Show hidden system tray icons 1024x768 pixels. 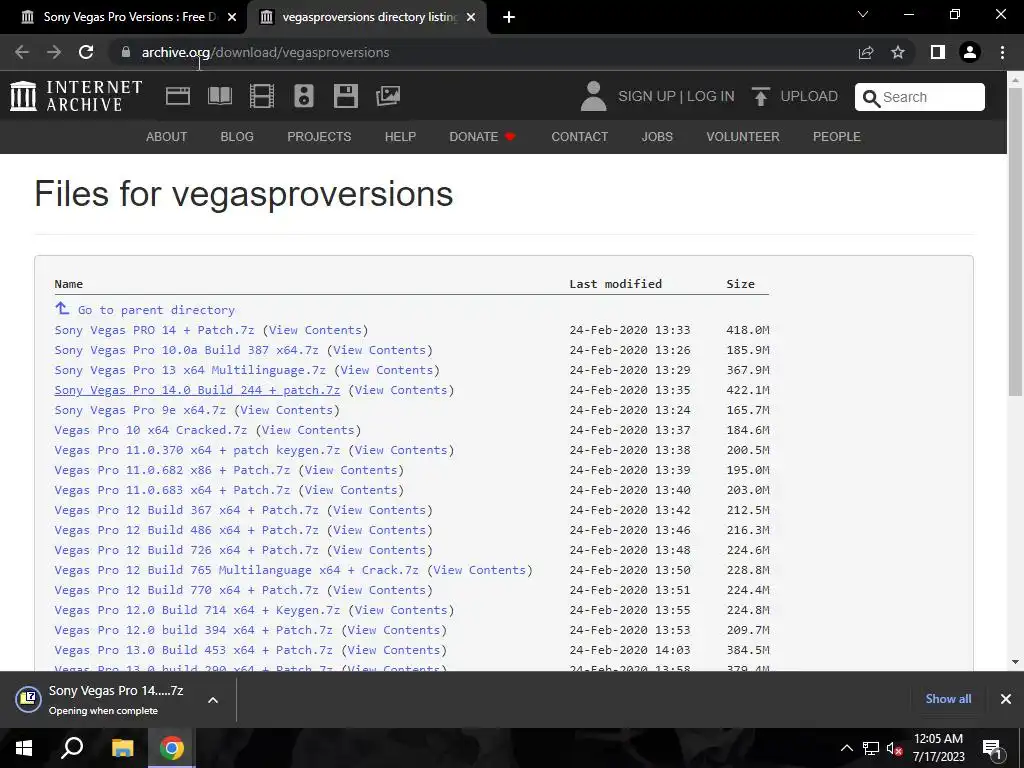point(846,748)
